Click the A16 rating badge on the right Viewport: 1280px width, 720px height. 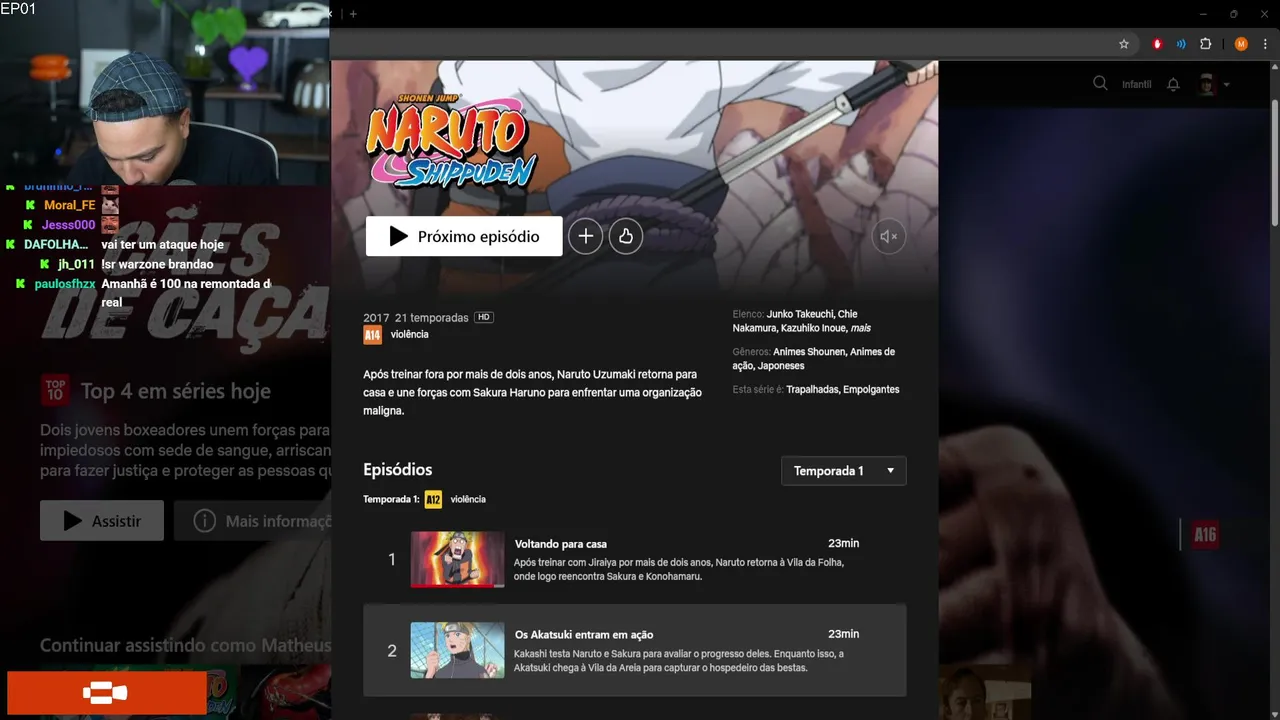tap(1205, 535)
